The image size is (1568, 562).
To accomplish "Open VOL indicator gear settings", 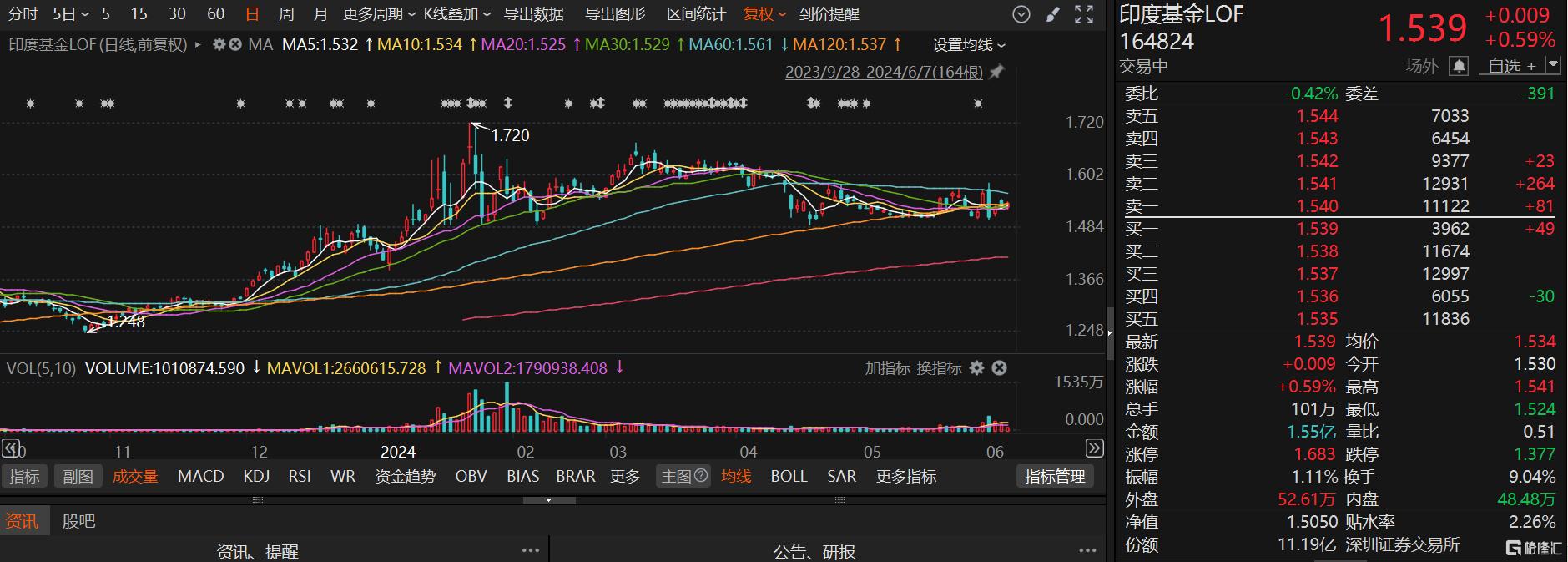I will coord(977,367).
